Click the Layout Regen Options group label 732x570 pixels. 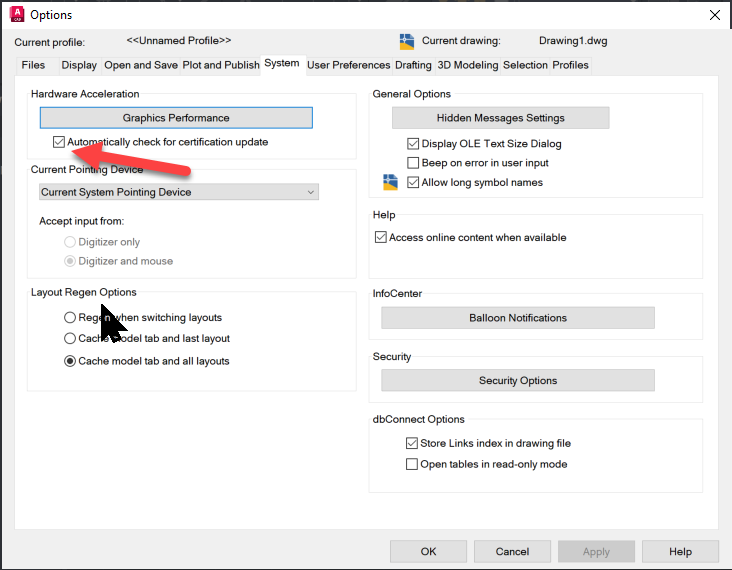[84, 292]
